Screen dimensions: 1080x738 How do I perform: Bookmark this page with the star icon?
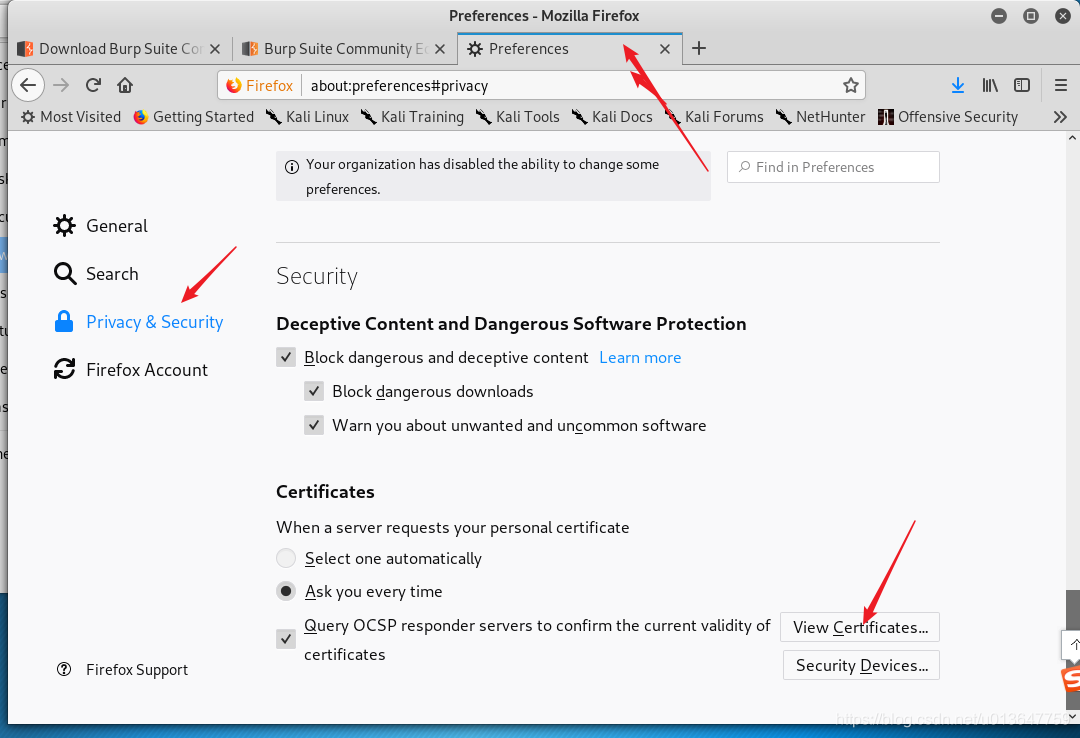851,85
